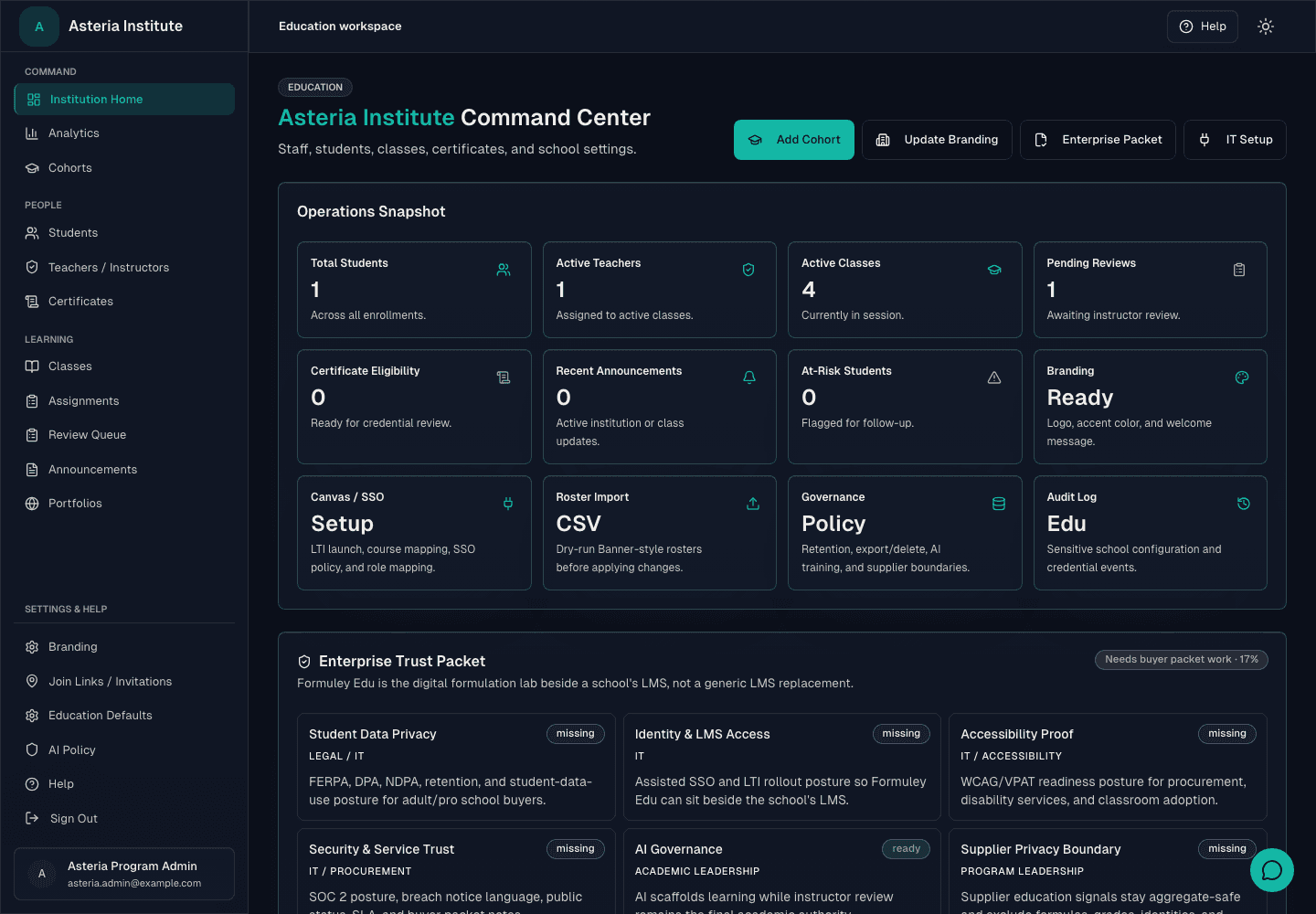Click the Branding palette icon in snapshot

1242,377
